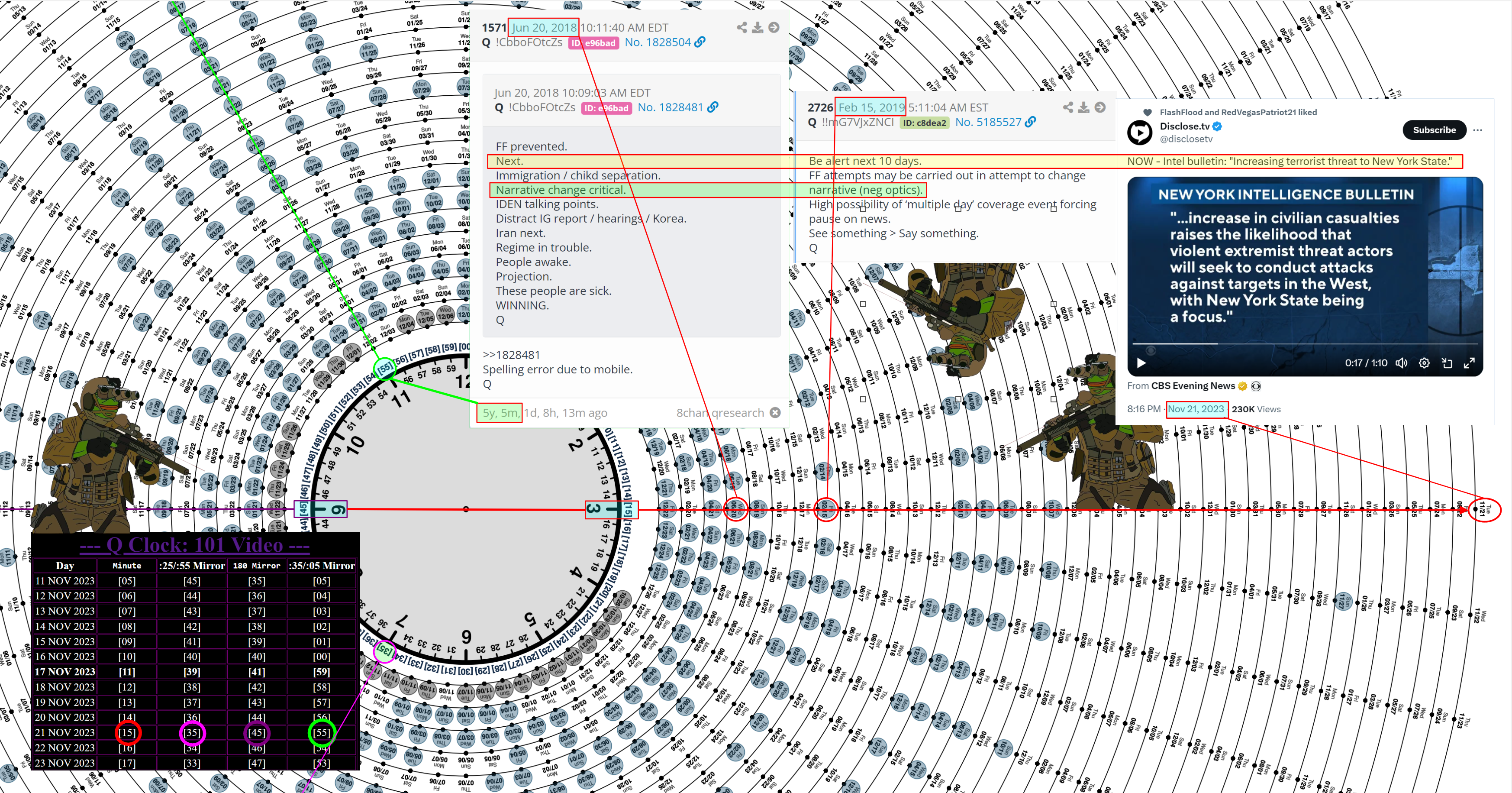Click the 8chan/qresearch source label
Viewport: 1512px width, 793px height.
720,412
